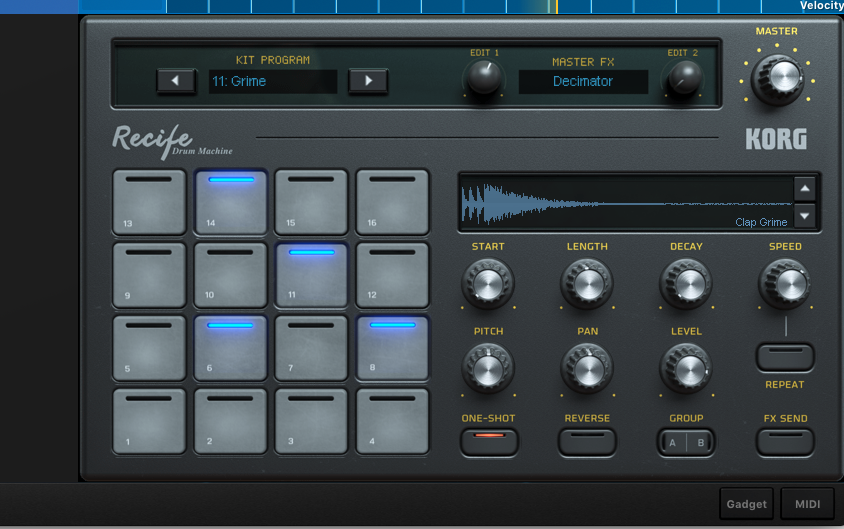844x529 pixels.
Task: Tap drum pad 12
Action: click(x=392, y=275)
